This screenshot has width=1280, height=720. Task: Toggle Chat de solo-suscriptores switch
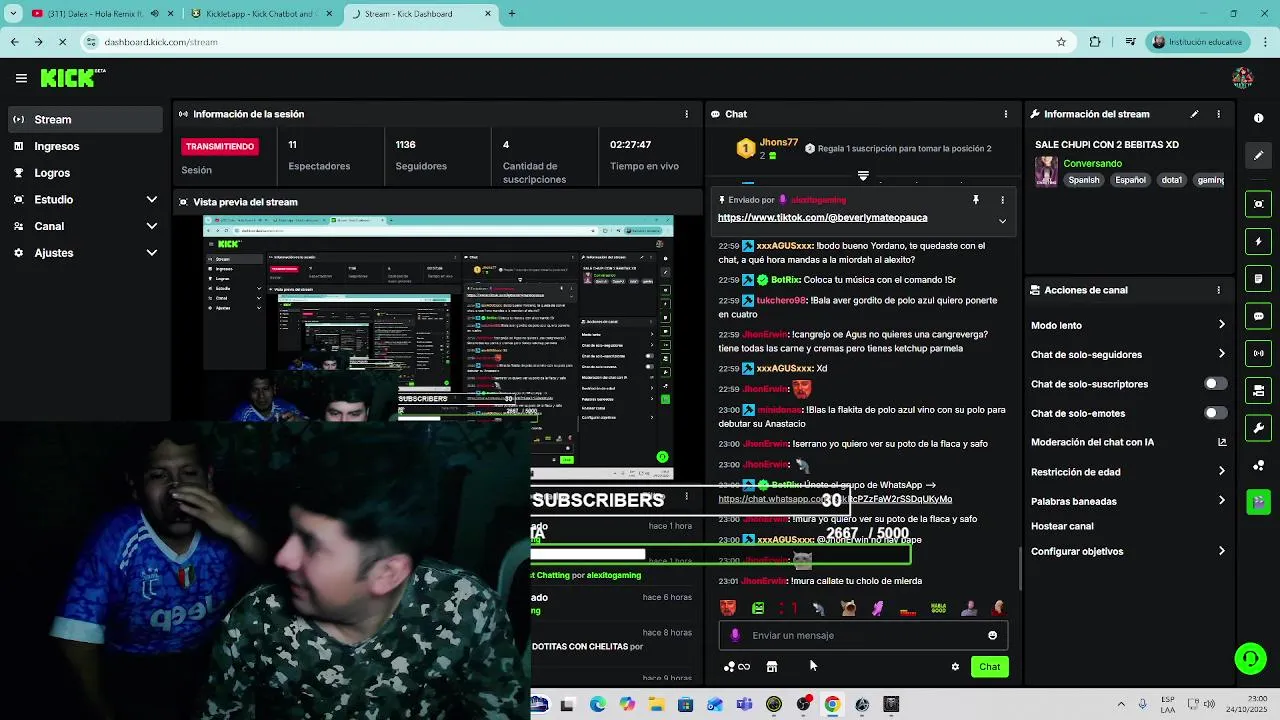(x=1214, y=384)
